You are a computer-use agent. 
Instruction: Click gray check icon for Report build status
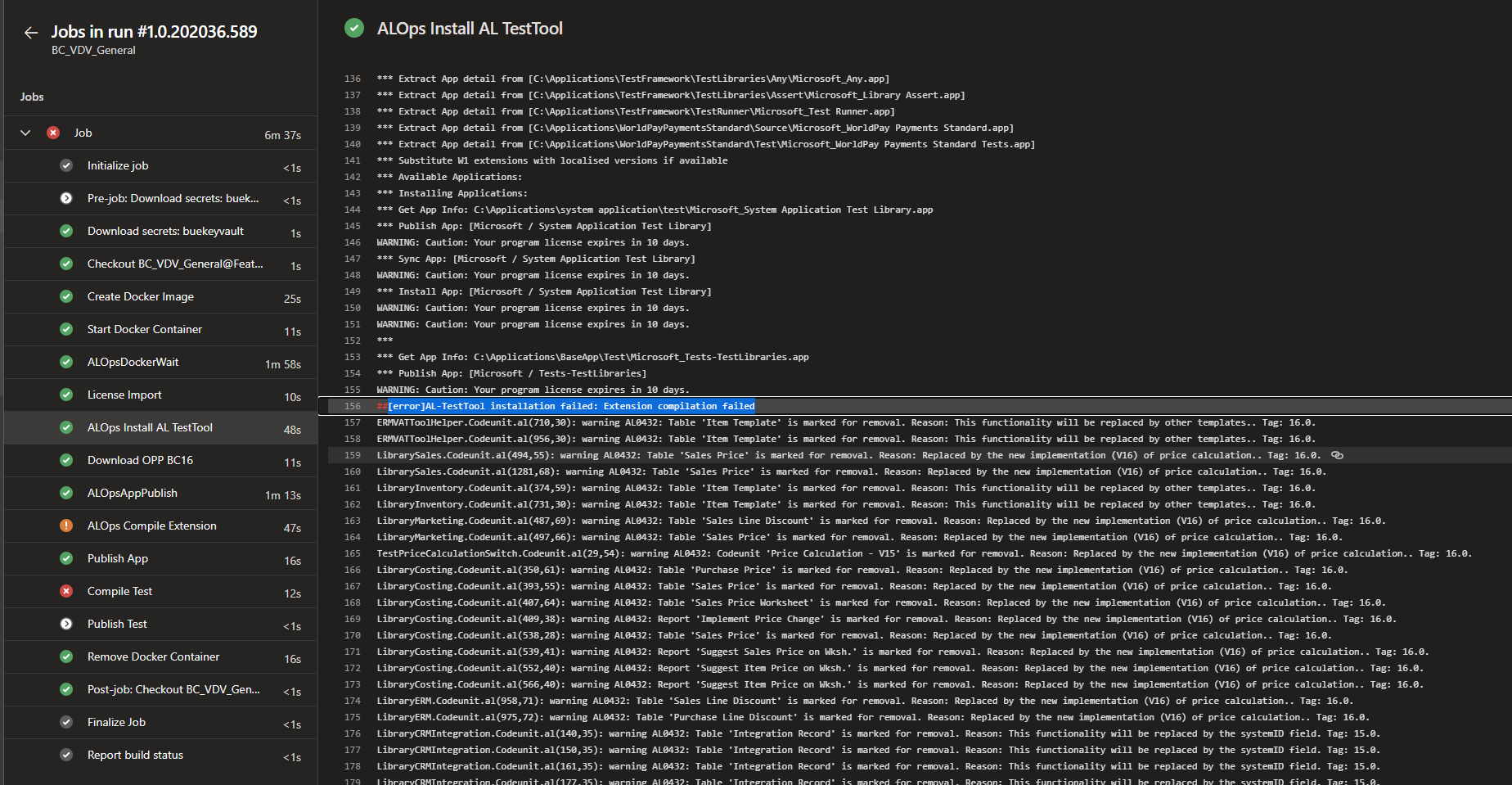pos(66,755)
